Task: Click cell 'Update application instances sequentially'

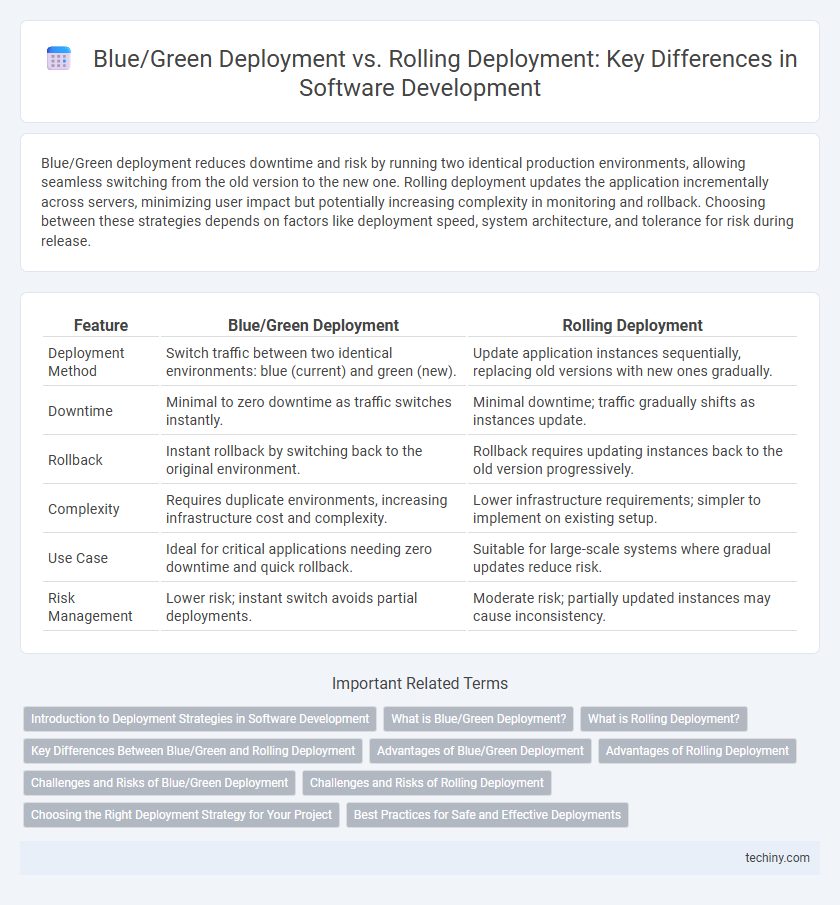Action: click(x=632, y=362)
